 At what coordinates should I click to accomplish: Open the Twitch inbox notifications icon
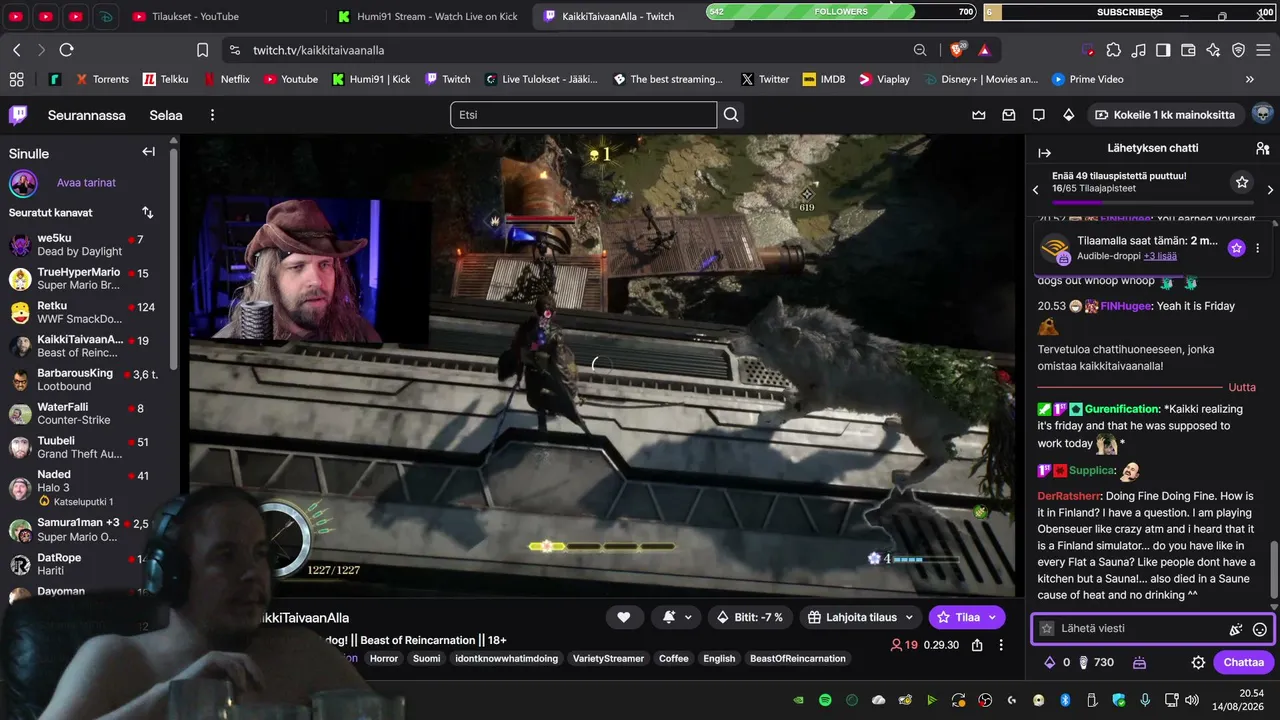1009,115
